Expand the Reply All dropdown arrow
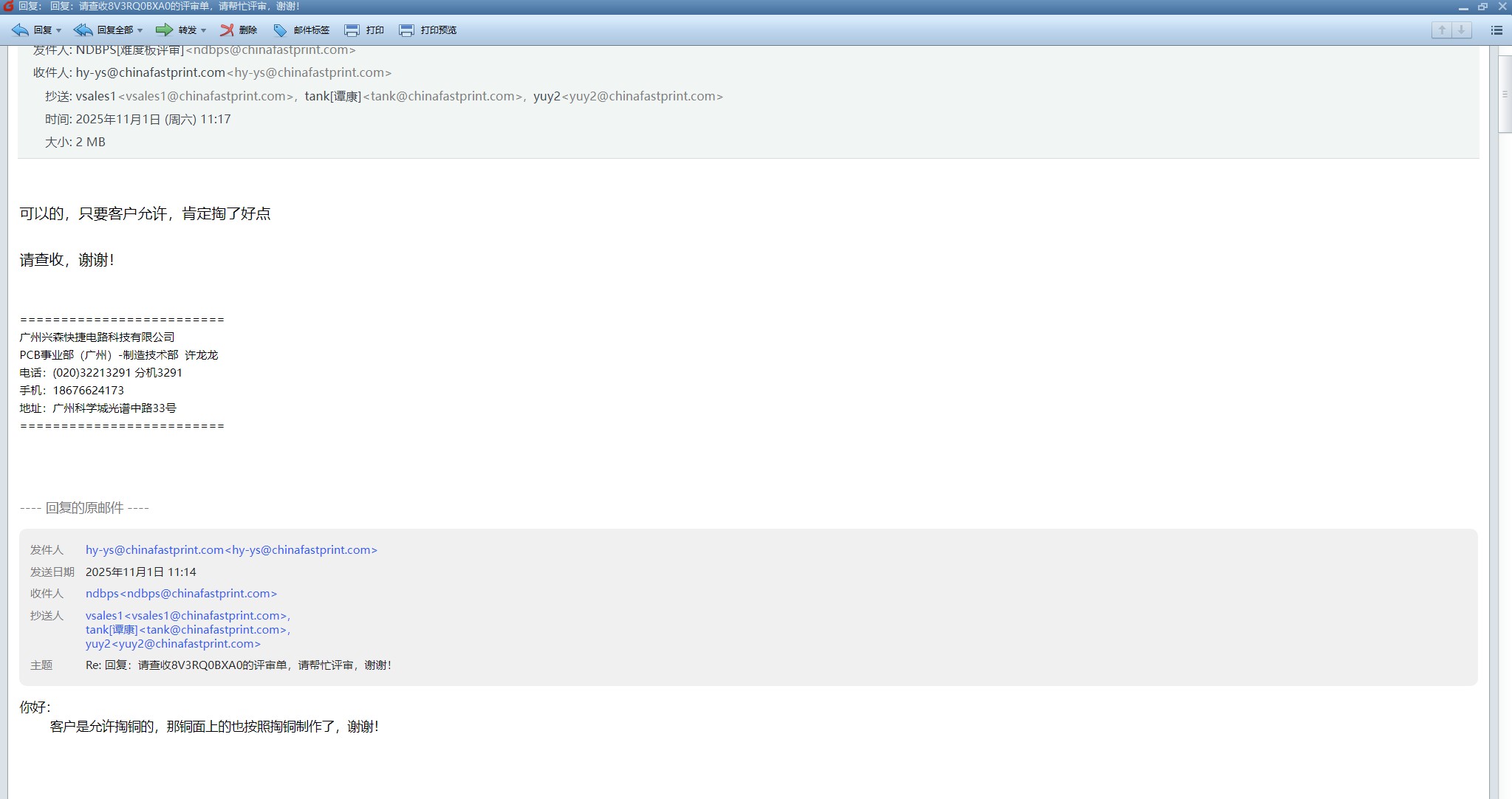This screenshot has height=799, width=1512. point(140,31)
